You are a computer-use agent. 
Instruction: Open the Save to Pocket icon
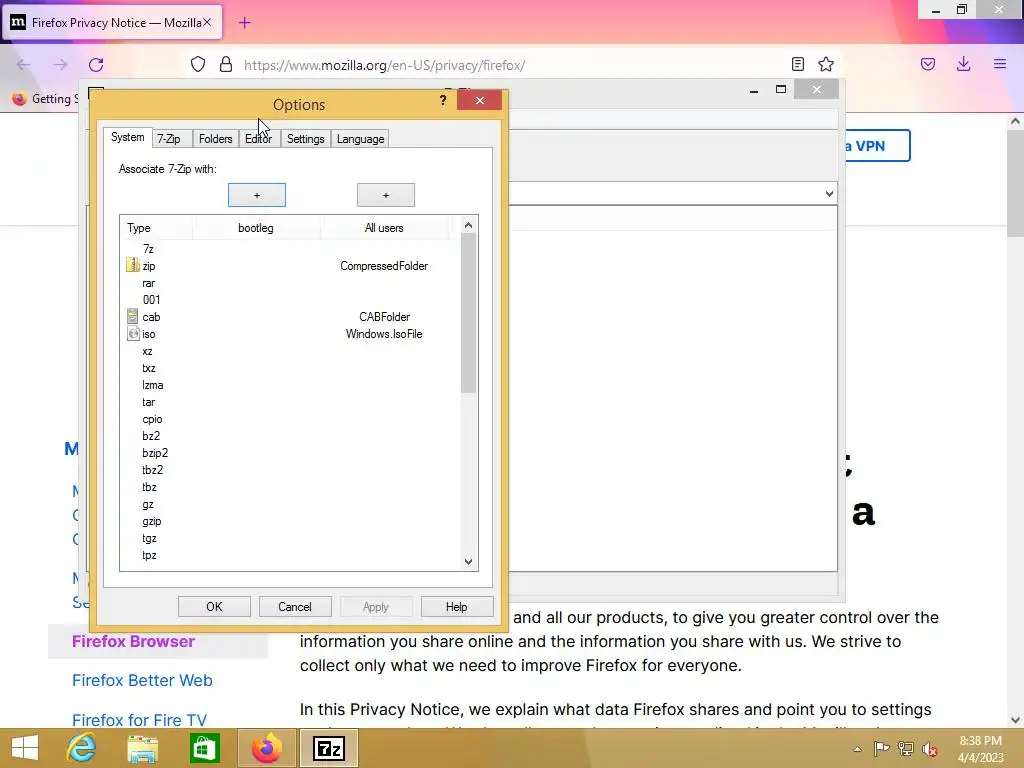[928, 64]
